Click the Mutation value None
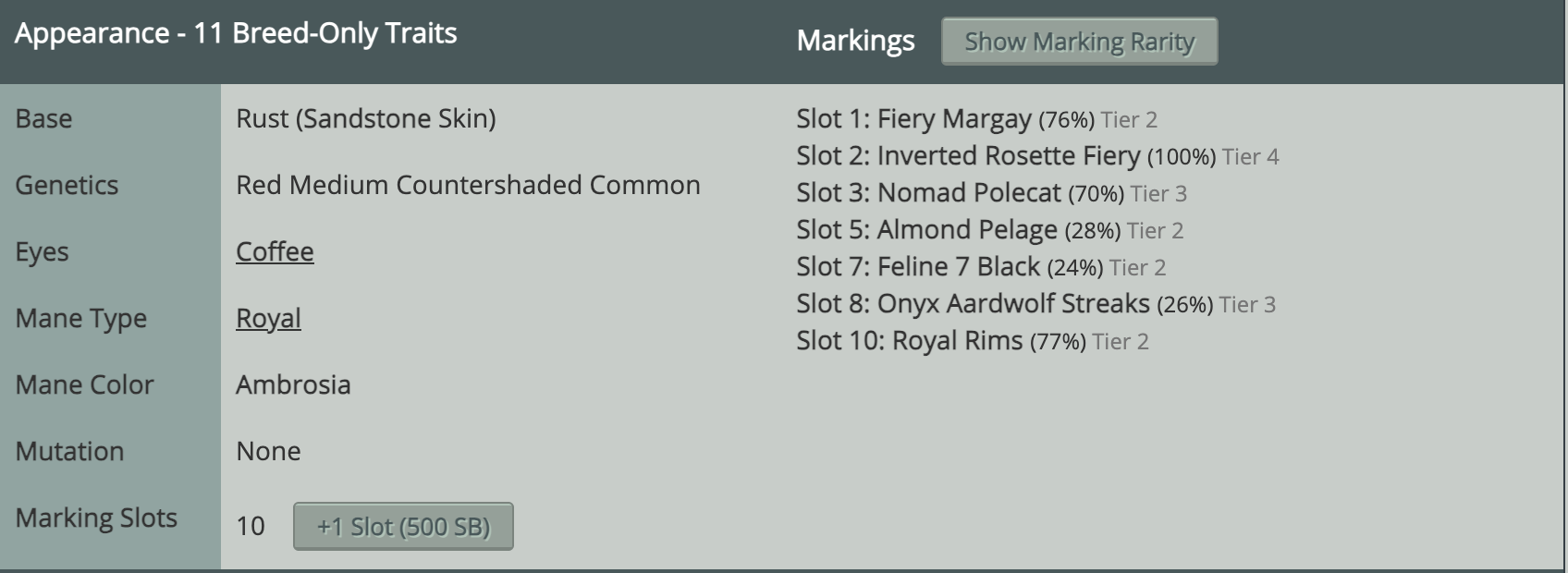This screenshot has width=1568, height=573. click(268, 451)
